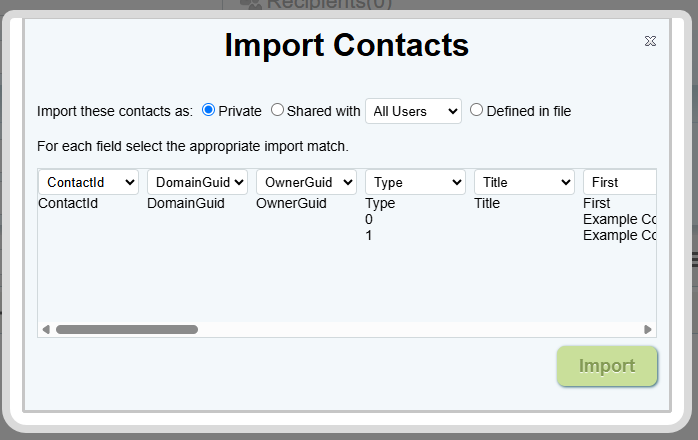Select the Private radio button
698x440 pixels.
pos(209,110)
